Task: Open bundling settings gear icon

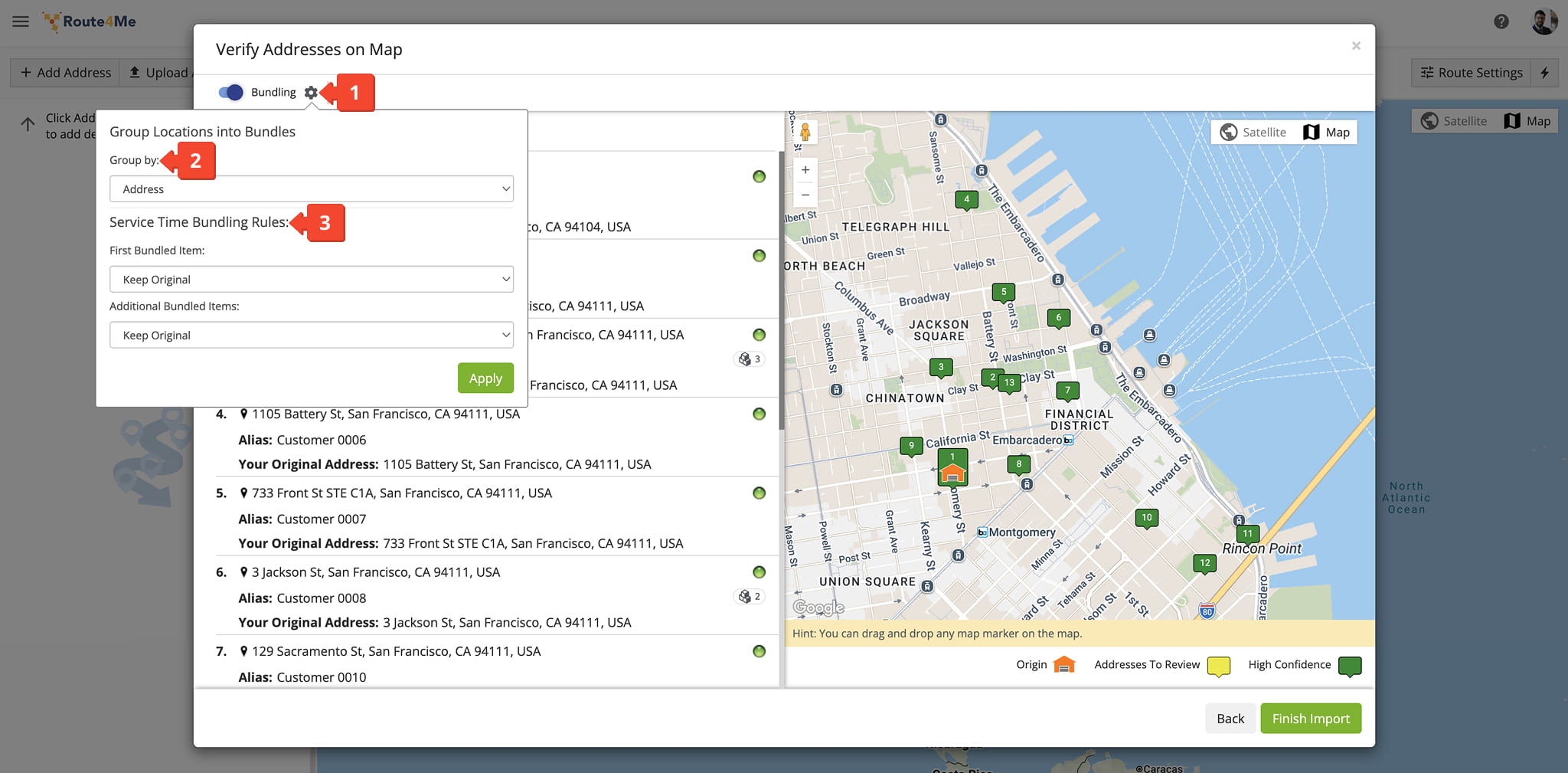Action: [x=310, y=93]
